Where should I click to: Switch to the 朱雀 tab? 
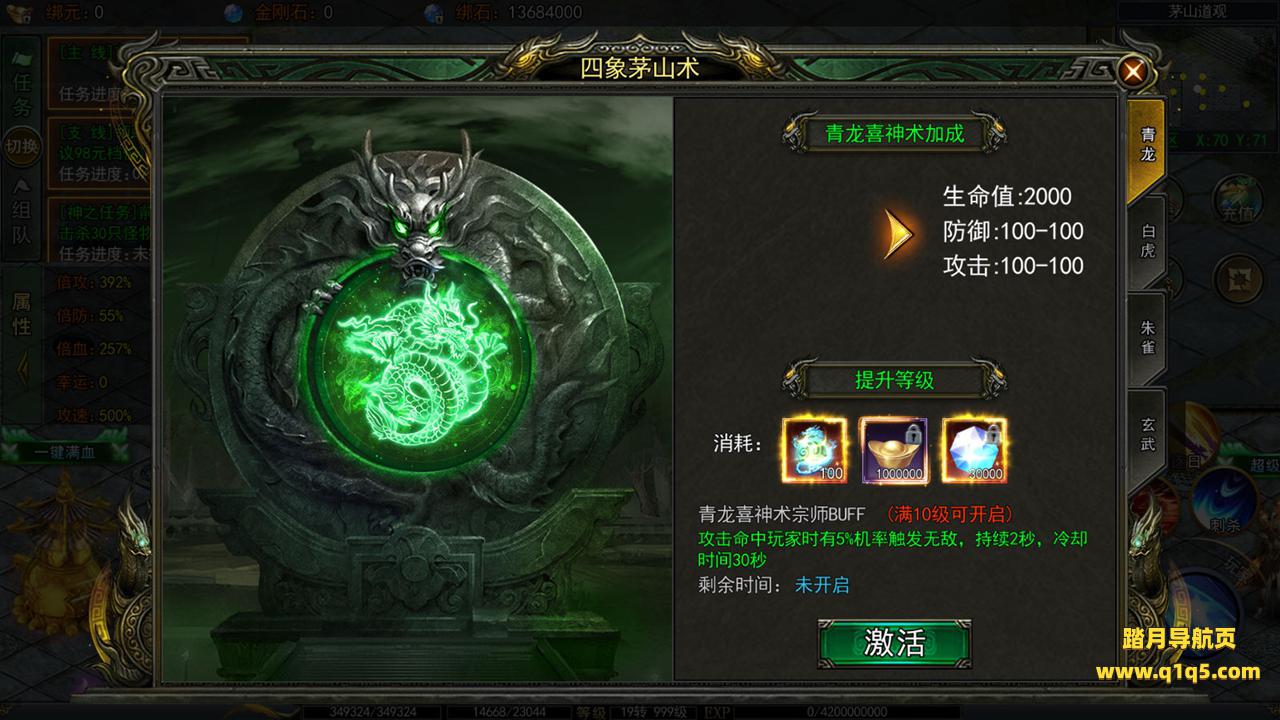tap(1147, 338)
